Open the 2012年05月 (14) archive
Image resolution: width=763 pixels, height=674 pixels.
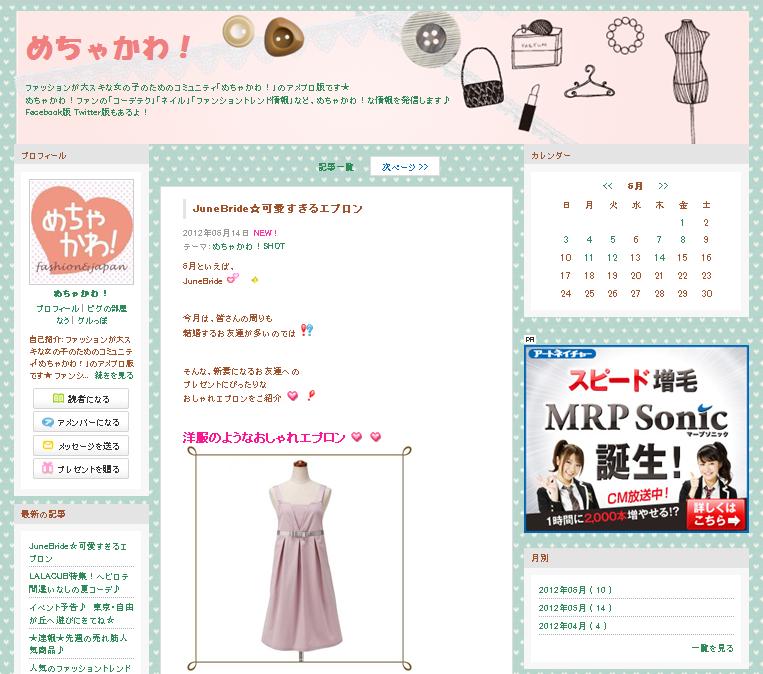pyautogui.click(x=575, y=608)
